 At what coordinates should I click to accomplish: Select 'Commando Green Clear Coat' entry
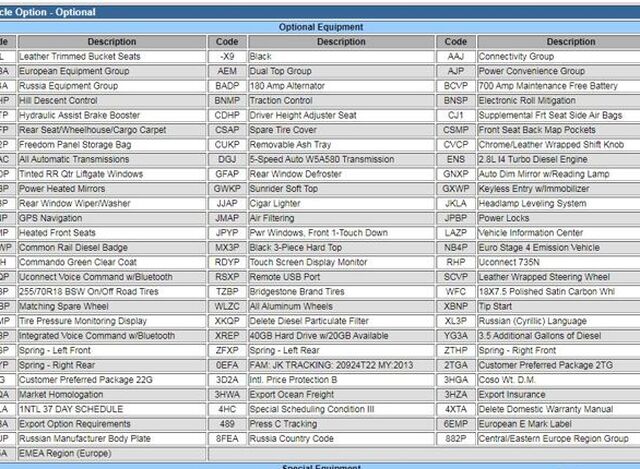112,262
